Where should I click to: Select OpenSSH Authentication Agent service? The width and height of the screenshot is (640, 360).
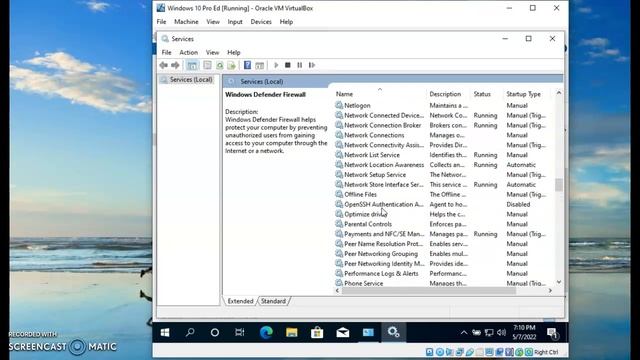pyautogui.click(x=442, y=204)
